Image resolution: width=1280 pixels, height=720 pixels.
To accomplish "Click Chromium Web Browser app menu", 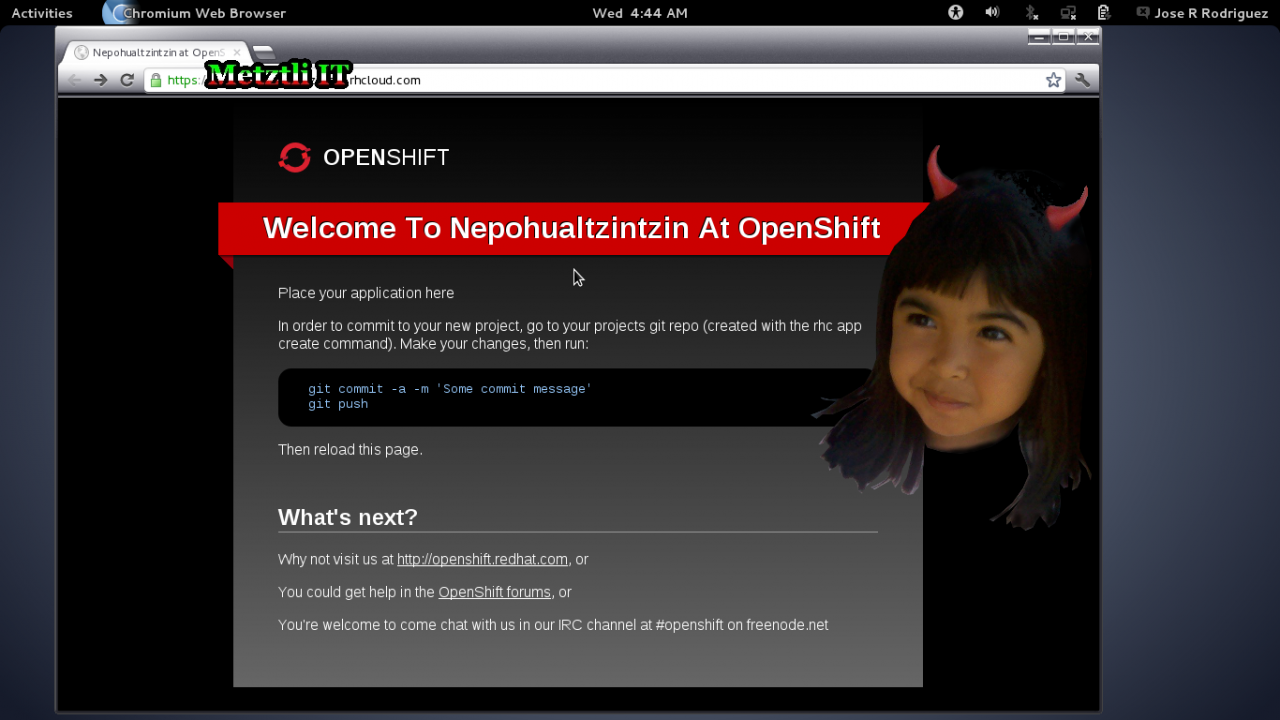I will [x=195, y=13].
